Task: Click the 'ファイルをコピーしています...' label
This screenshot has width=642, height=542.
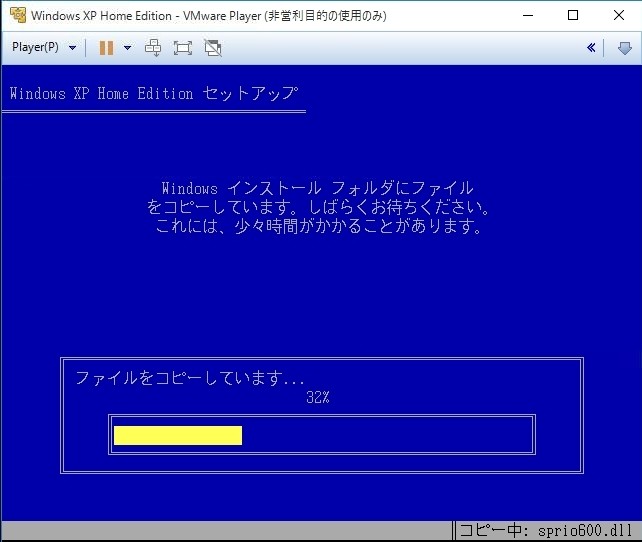Action: [190, 378]
